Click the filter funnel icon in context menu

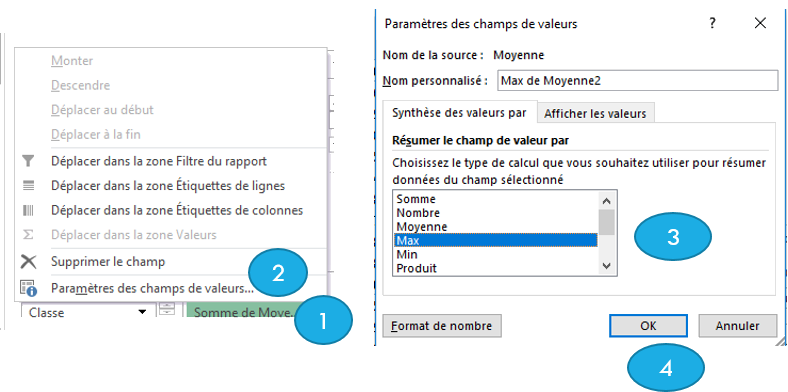(29, 161)
